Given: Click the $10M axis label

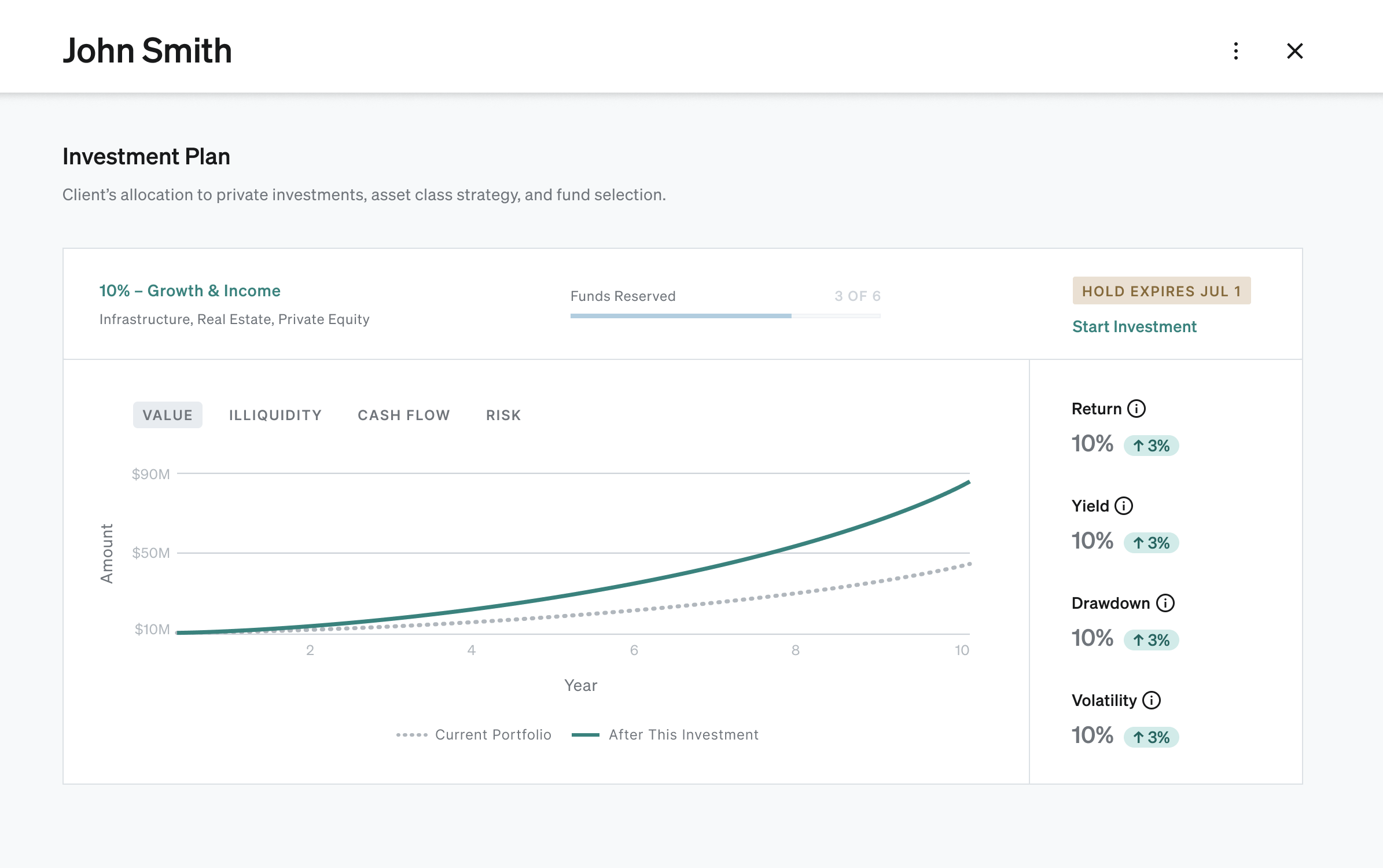Looking at the screenshot, I should coord(152,629).
